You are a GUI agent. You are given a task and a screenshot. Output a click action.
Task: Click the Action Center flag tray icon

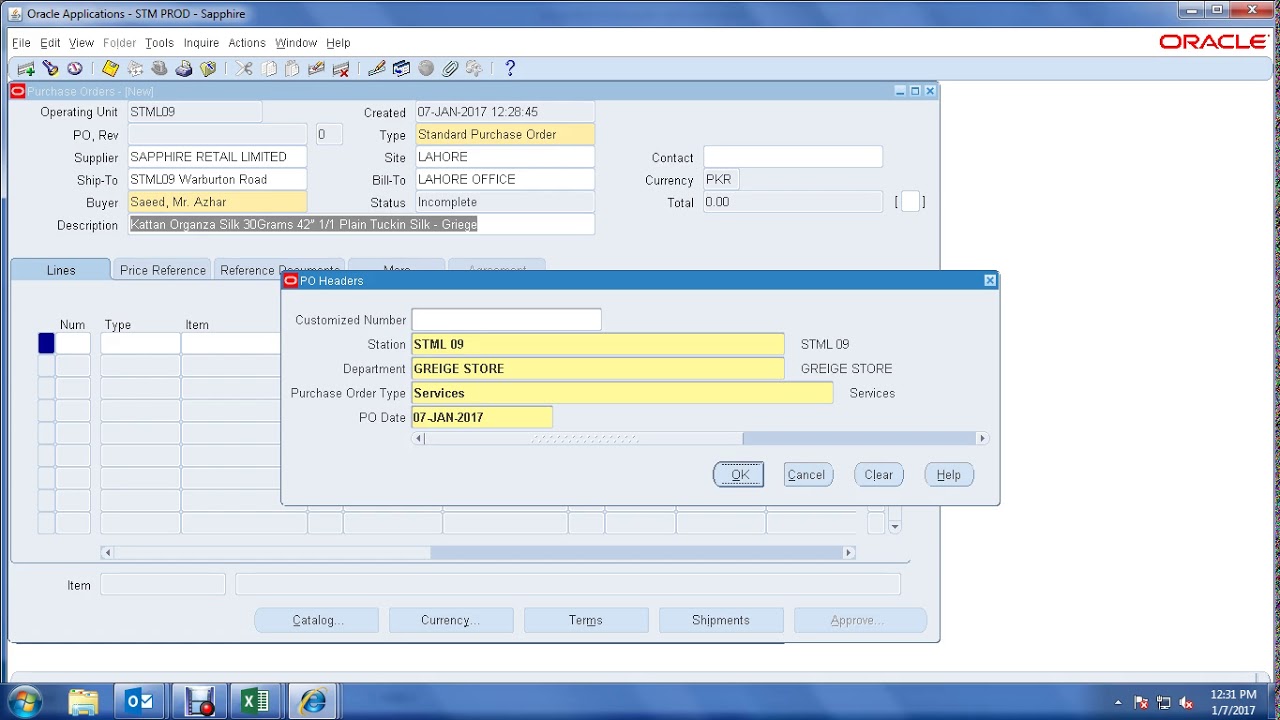click(1141, 702)
